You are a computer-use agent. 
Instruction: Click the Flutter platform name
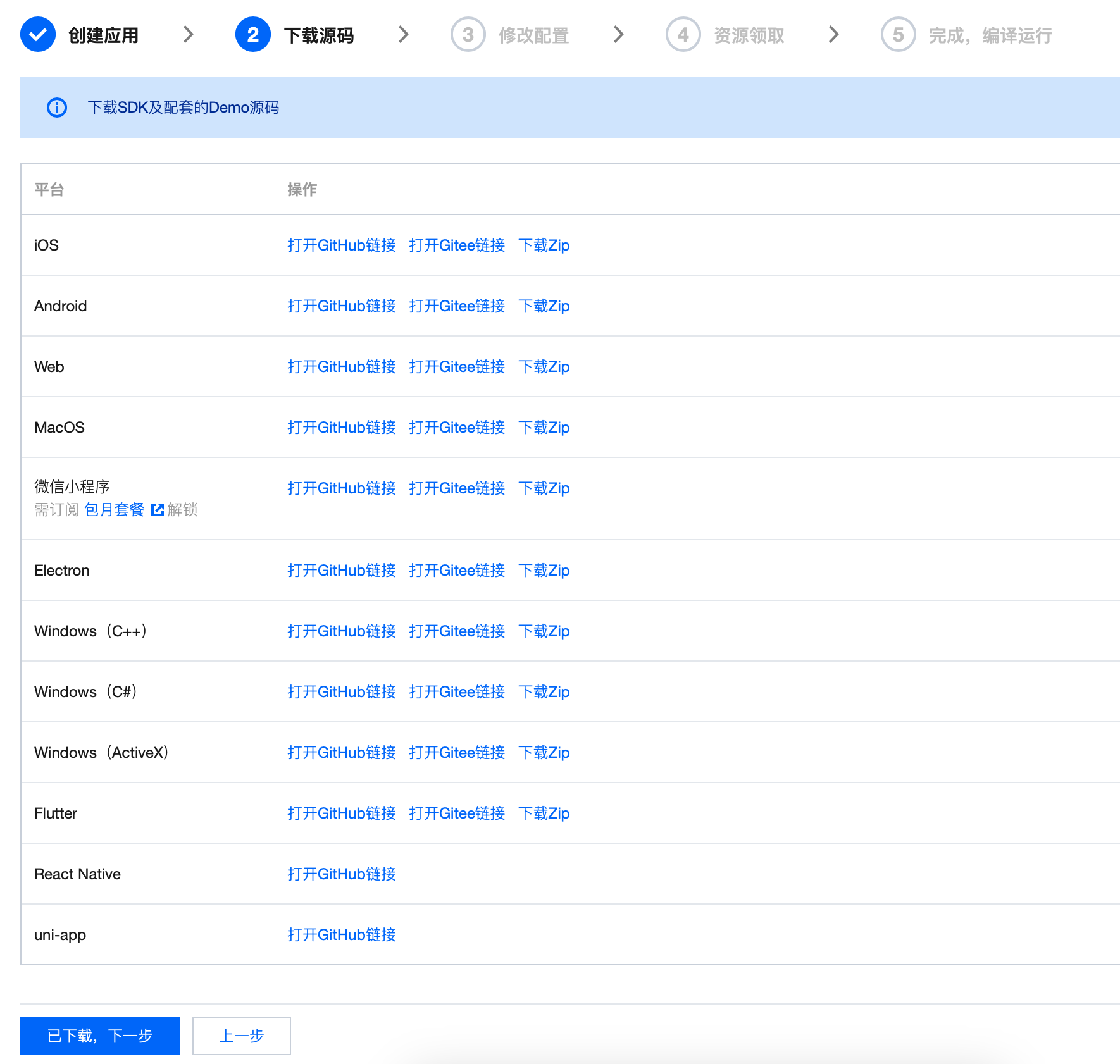pyautogui.click(x=56, y=813)
